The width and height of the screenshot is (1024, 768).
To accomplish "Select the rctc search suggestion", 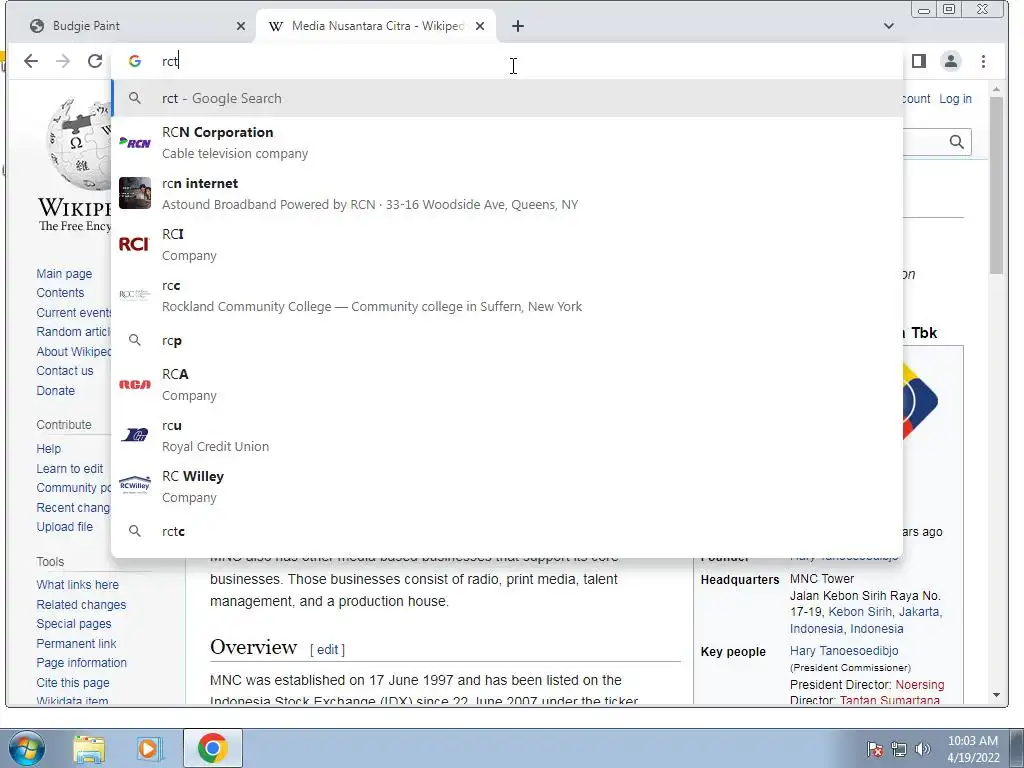I will tap(507, 531).
